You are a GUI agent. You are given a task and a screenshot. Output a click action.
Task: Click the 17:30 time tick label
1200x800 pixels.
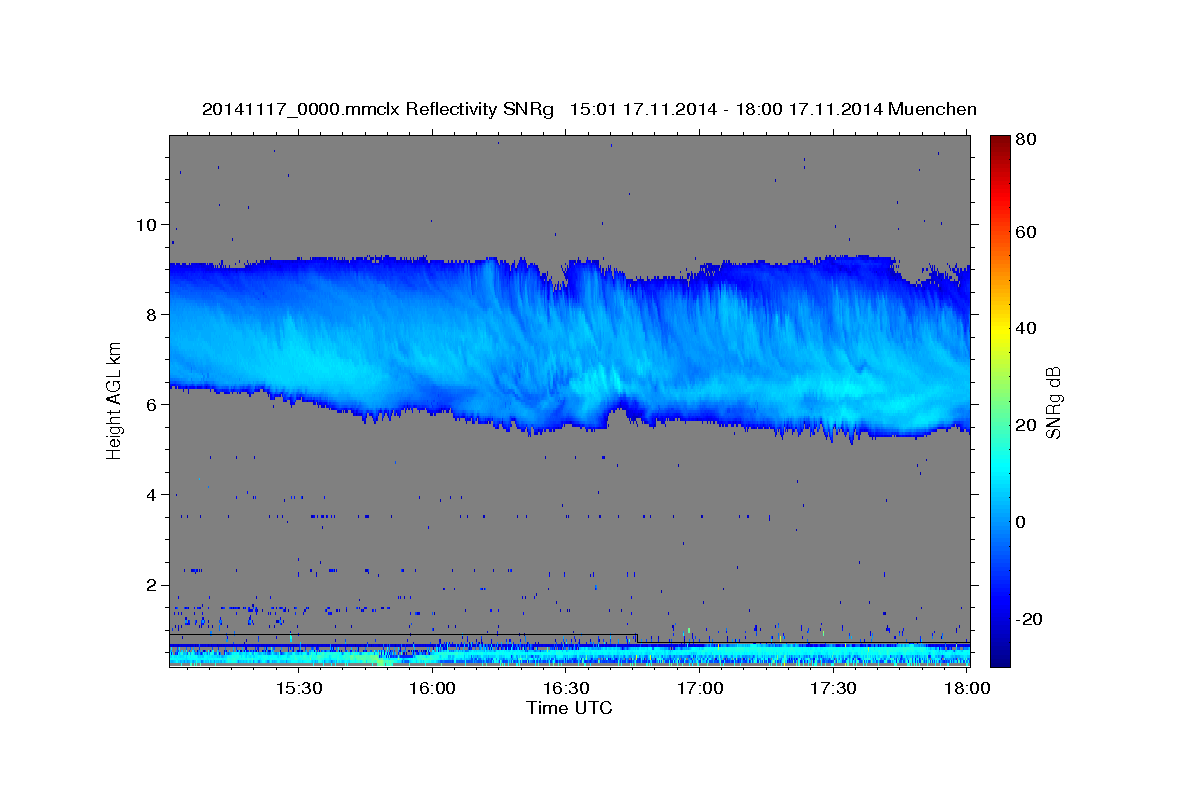(833, 689)
